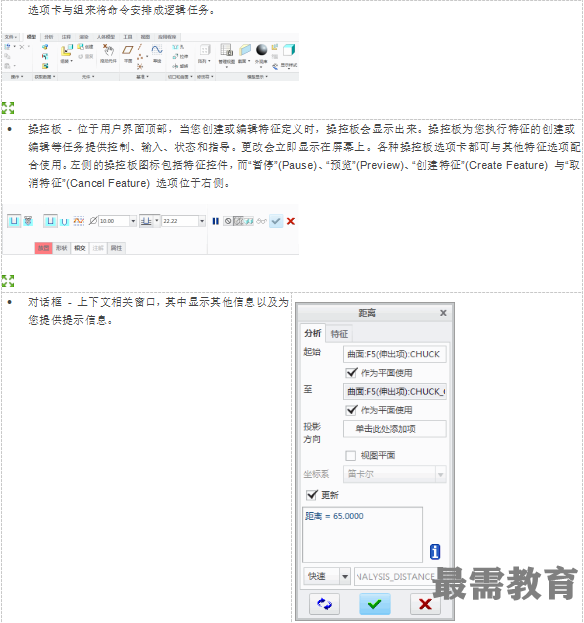Open the 形状 dashboard tab
This screenshot has width=584, height=623.
pyautogui.click(x=62, y=248)
